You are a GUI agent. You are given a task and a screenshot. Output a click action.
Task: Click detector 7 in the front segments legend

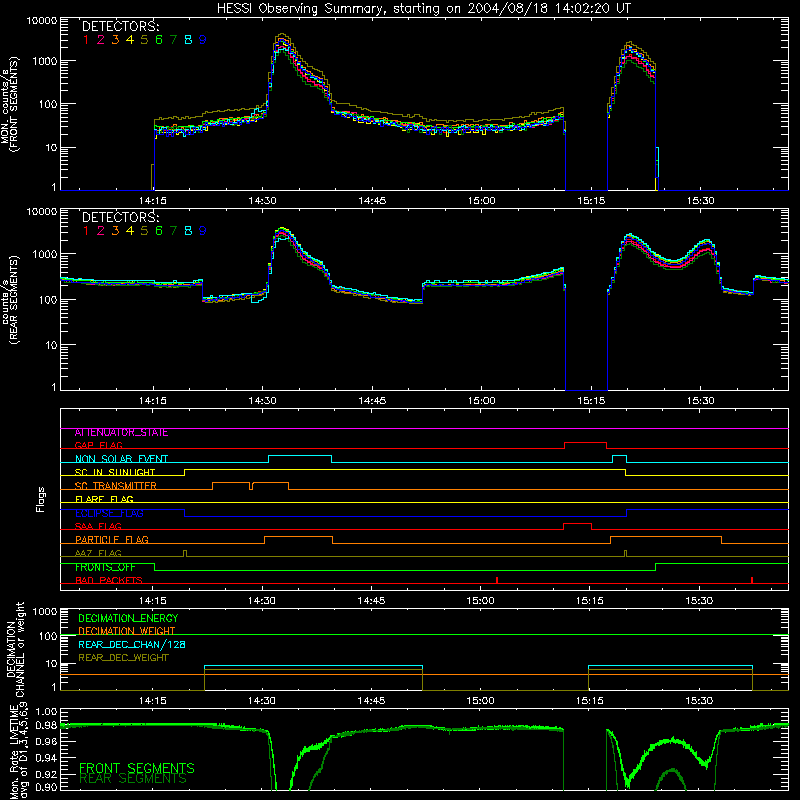[x=173, y=40]
